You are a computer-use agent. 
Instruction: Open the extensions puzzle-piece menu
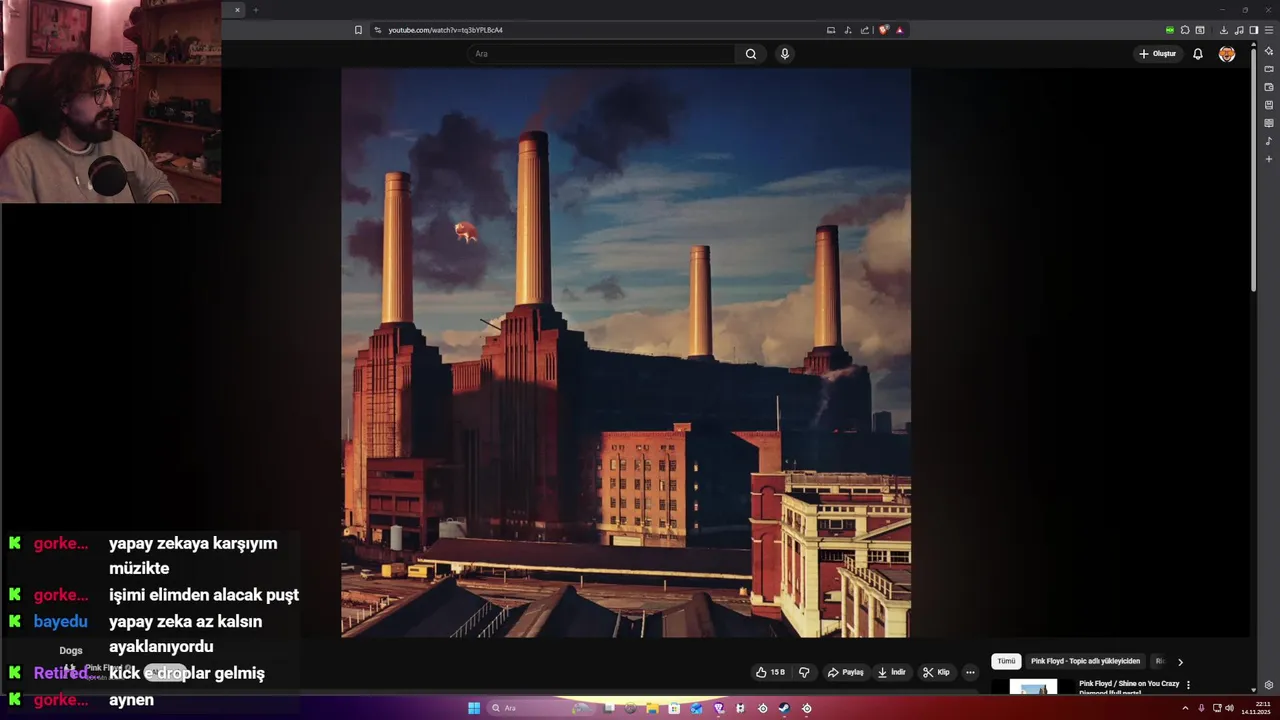[1185, 30]
